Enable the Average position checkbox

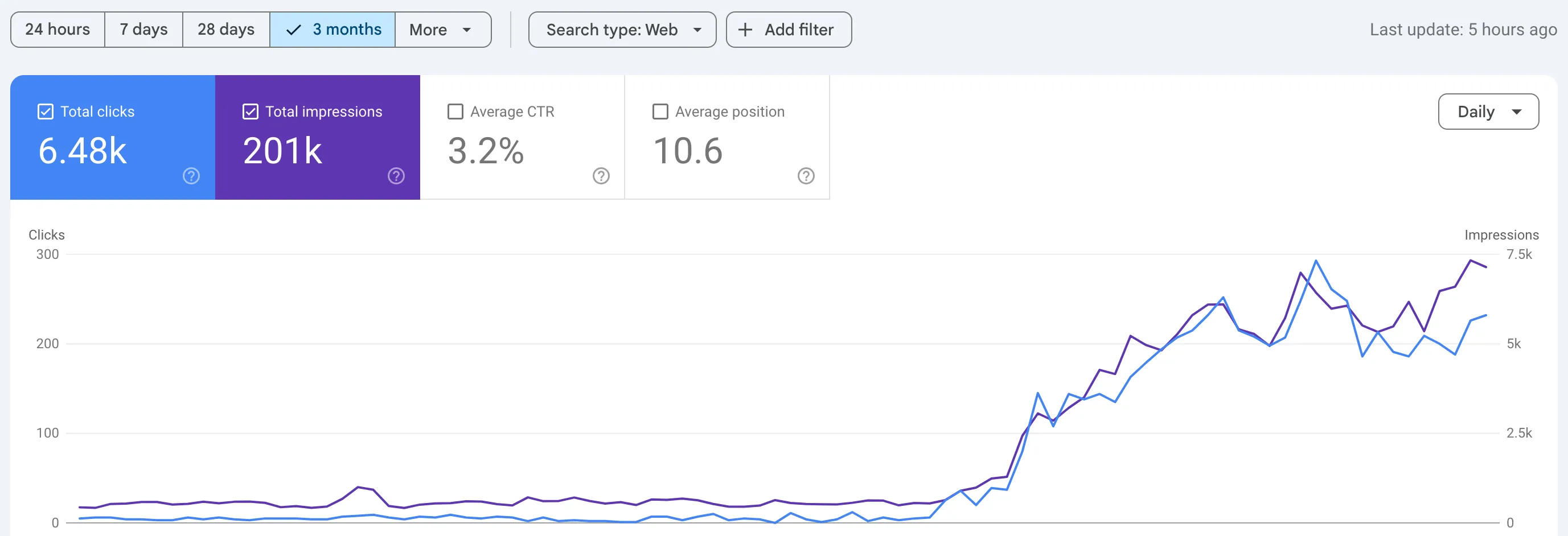pyautogui.click(x=660, y=112)
